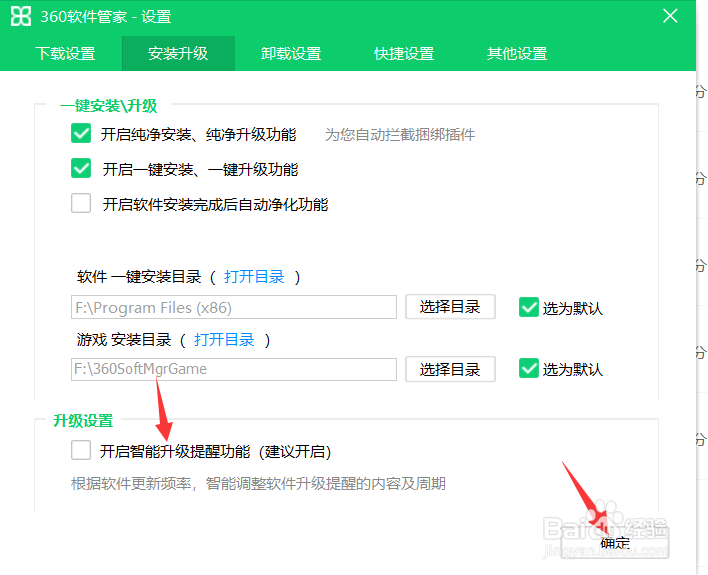708x575 pixels.
Task: Switch to the 下载设置 tab
Action: 65,53
